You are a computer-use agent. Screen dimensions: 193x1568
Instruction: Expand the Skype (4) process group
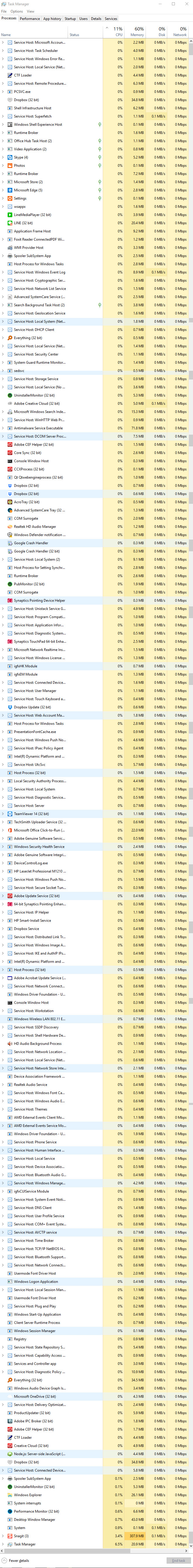(3, 157)
